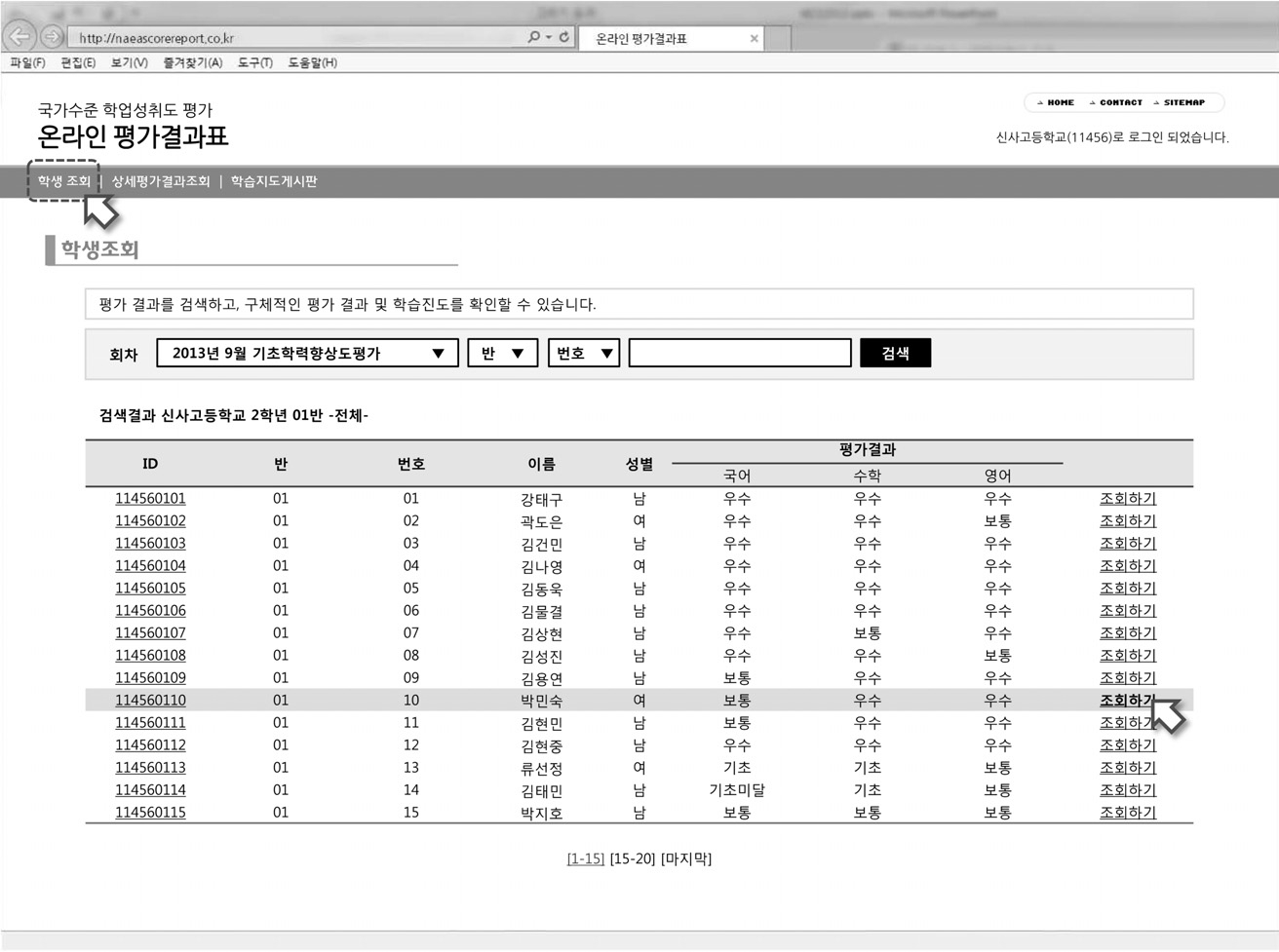Image resolution: width=1279 pixels, height=952 pixels.
Task: Open student ID 114560101 link
Action: 150,499
